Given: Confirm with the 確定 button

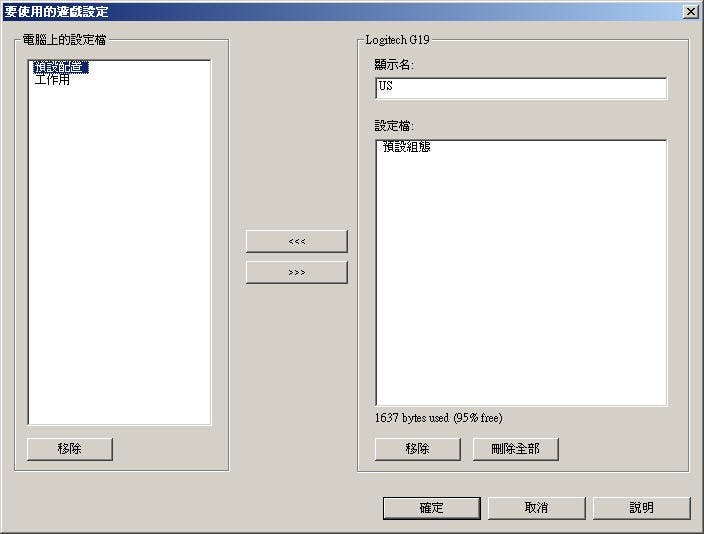Looking at the screenshot, I should pos(431,508).
